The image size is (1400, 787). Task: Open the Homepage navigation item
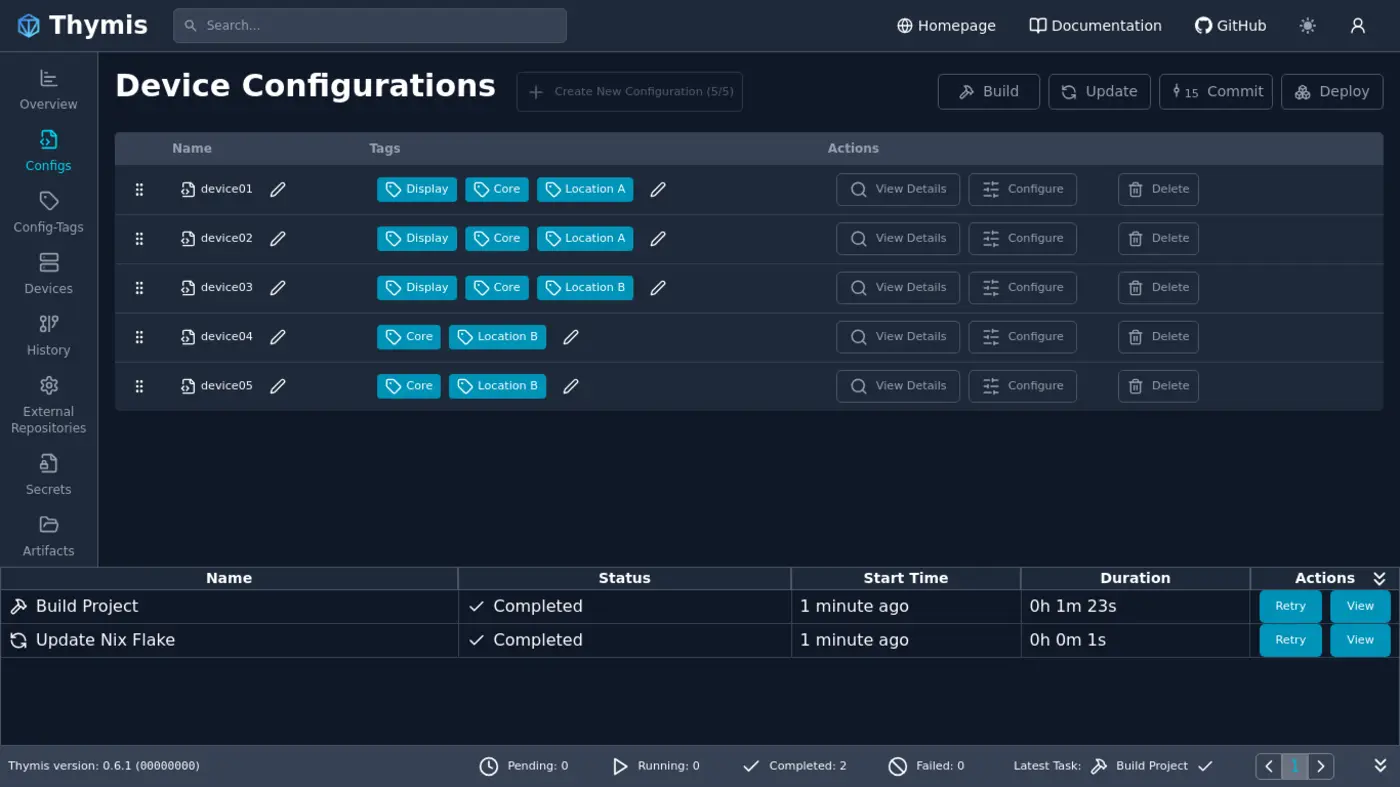click(945, 25)
